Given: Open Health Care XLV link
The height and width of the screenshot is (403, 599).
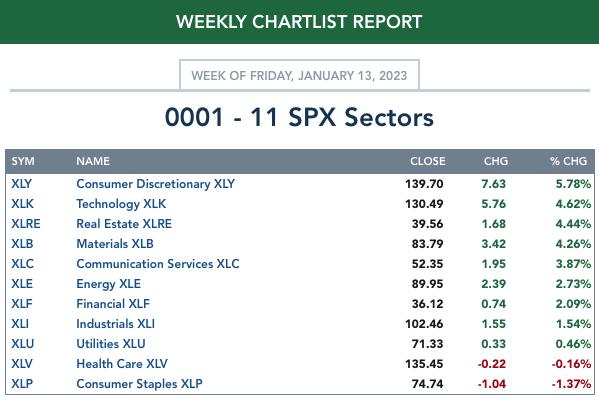Looking at the screenshot, I should [x=122, y=364].
